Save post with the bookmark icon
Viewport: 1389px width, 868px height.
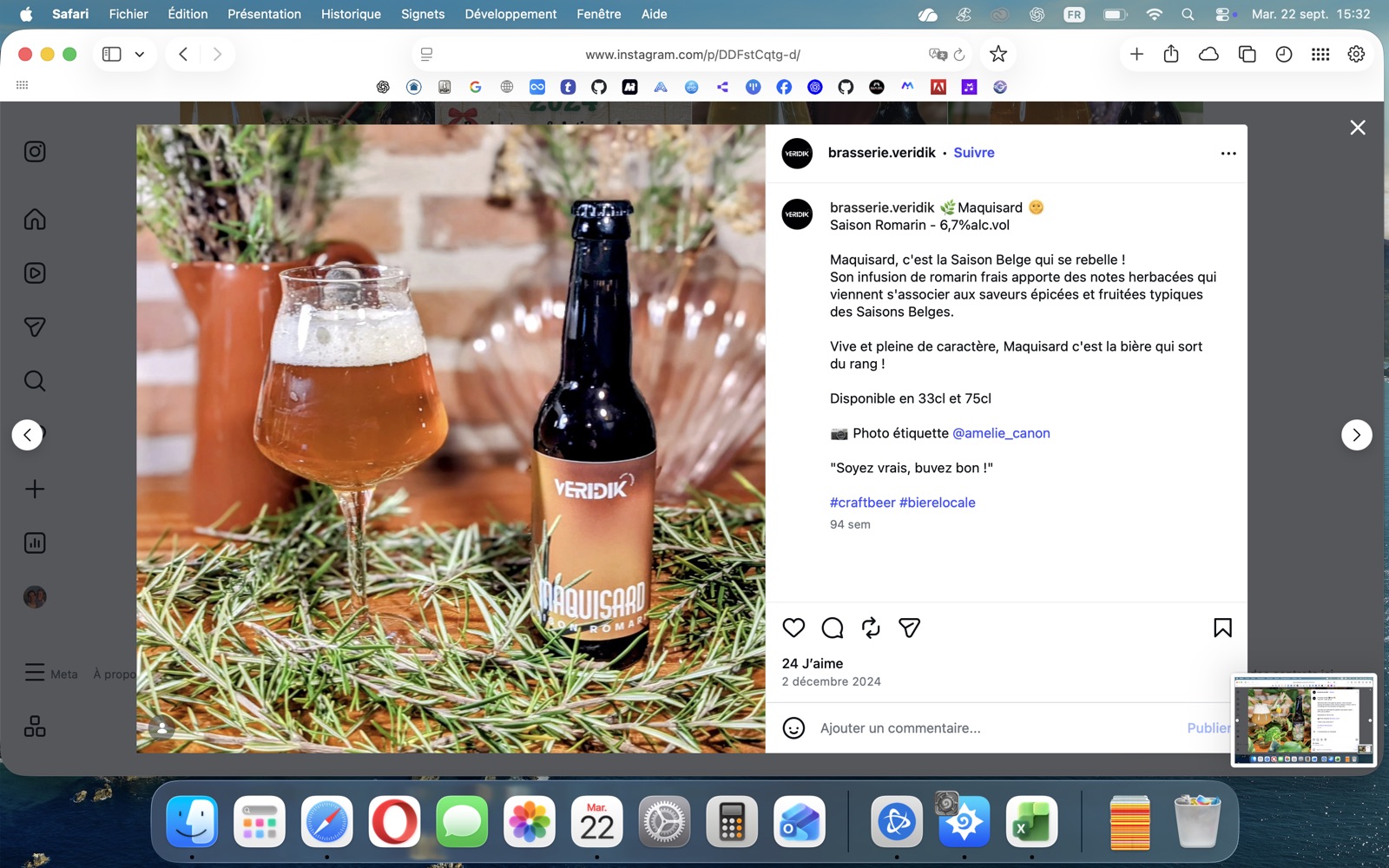[1222, 628]
